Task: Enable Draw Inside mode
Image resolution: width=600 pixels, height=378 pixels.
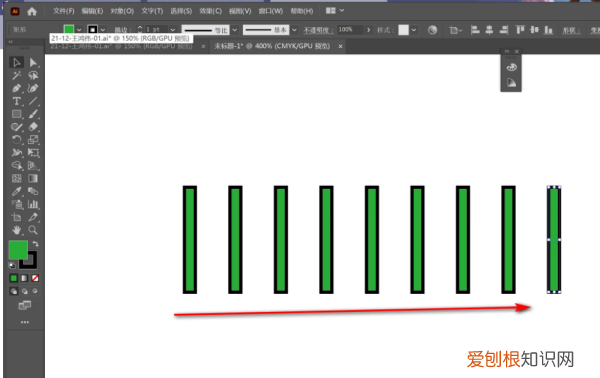Action: (35, 291)
